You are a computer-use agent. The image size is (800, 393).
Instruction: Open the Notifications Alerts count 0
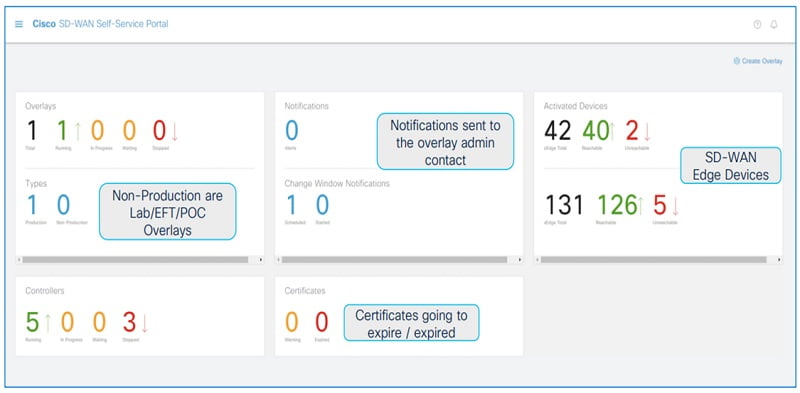[291, 131]
